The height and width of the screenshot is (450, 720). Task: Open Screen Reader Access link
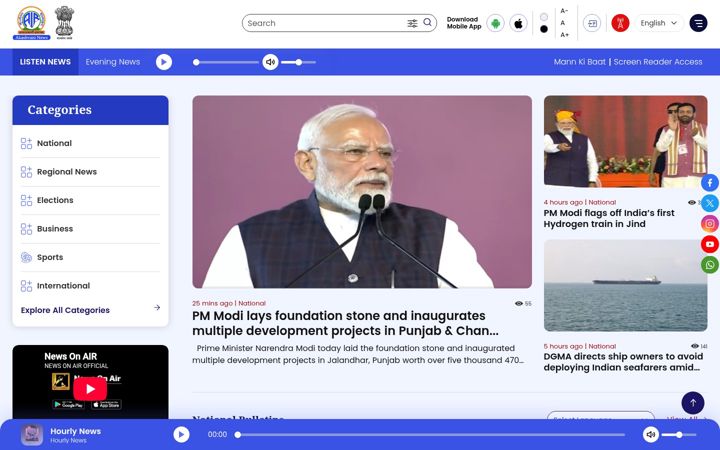pyautogui.click(x=658, y=62)
